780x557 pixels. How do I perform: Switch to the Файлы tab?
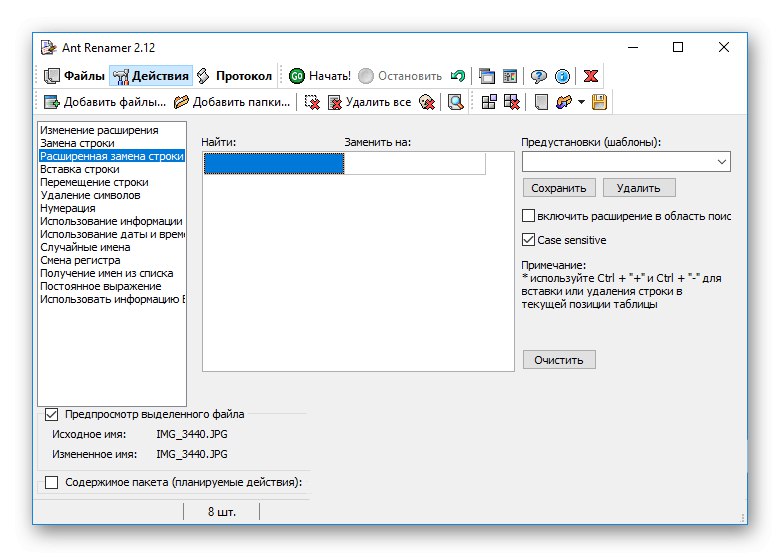74,76
